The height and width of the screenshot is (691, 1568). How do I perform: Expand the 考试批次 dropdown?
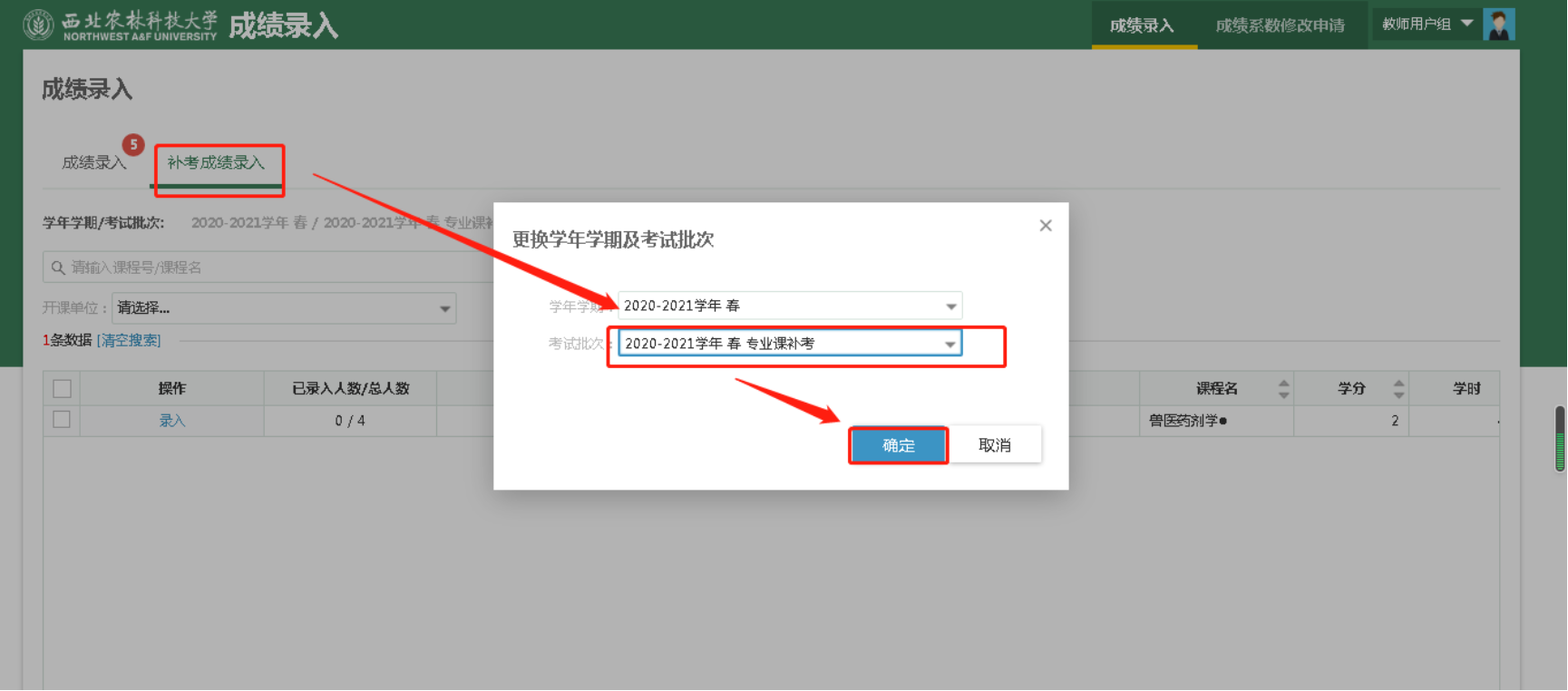click(x=950, y=345)
